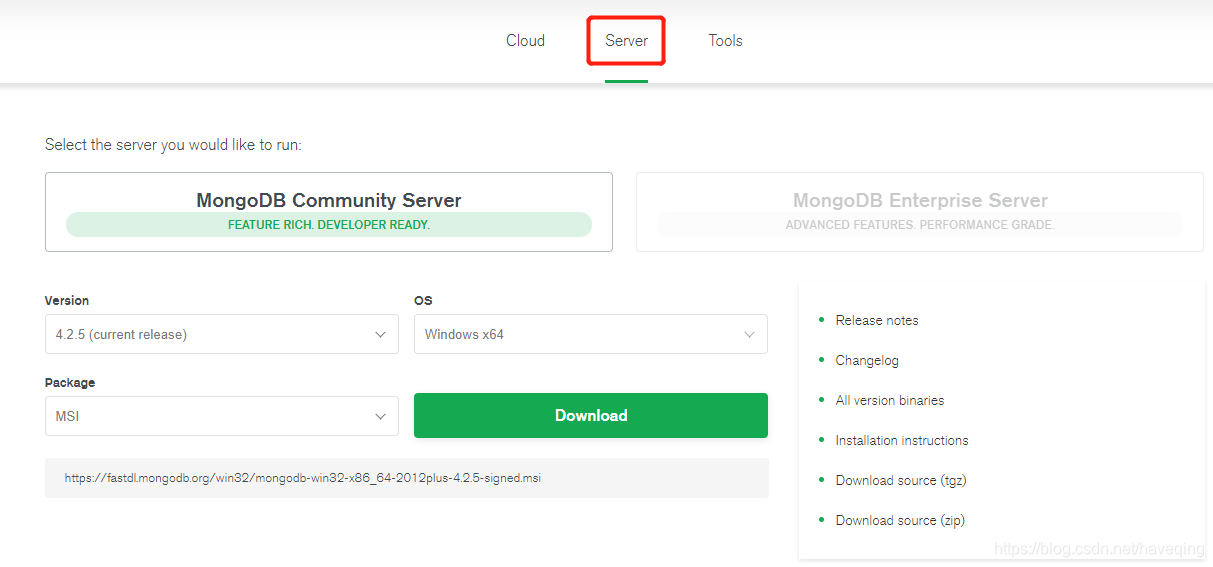Screen dimensions: 1213x567
Task: Open the All version binaries link
Action: tap(890, 400)
